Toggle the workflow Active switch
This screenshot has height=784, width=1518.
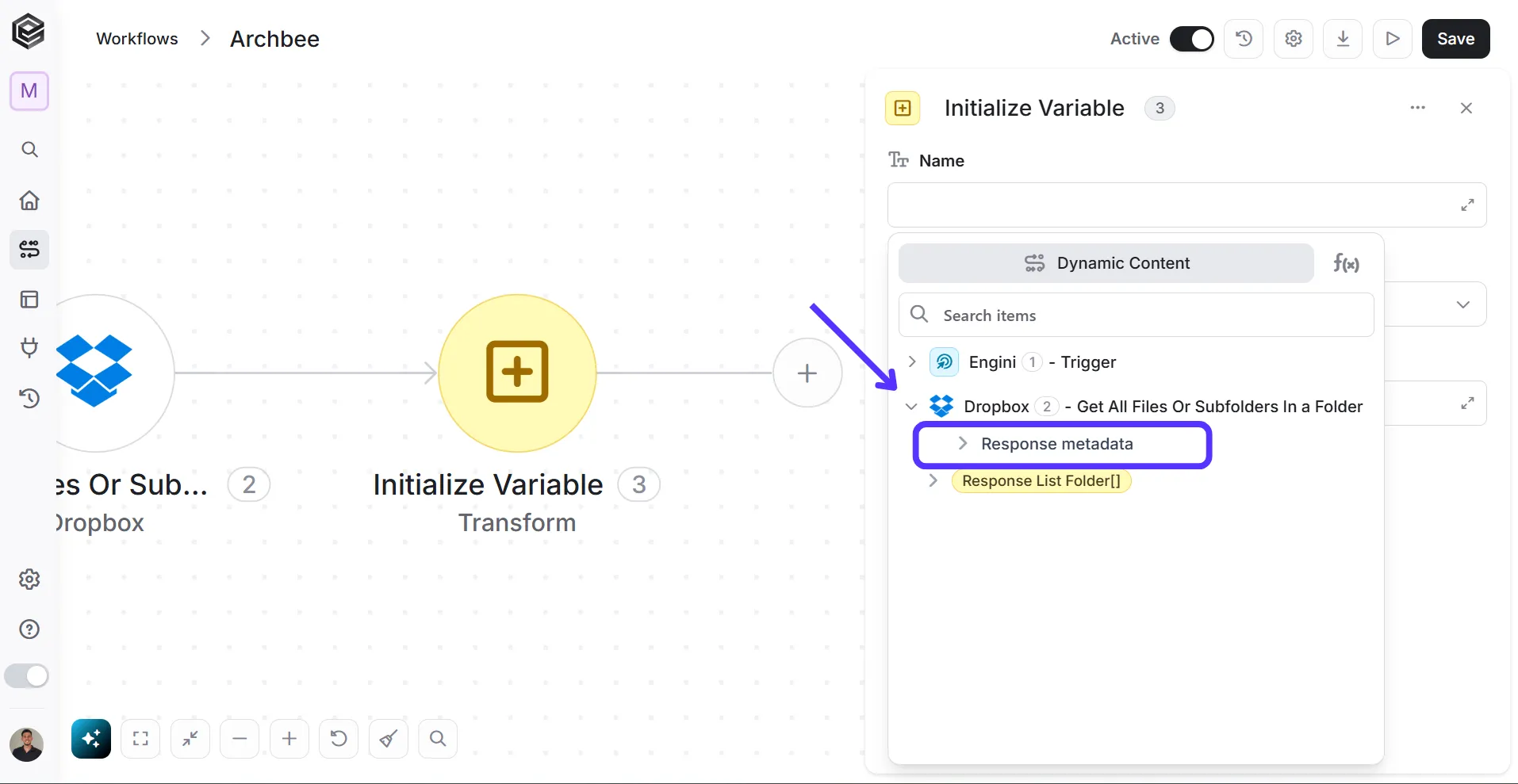click(1192, 39)
